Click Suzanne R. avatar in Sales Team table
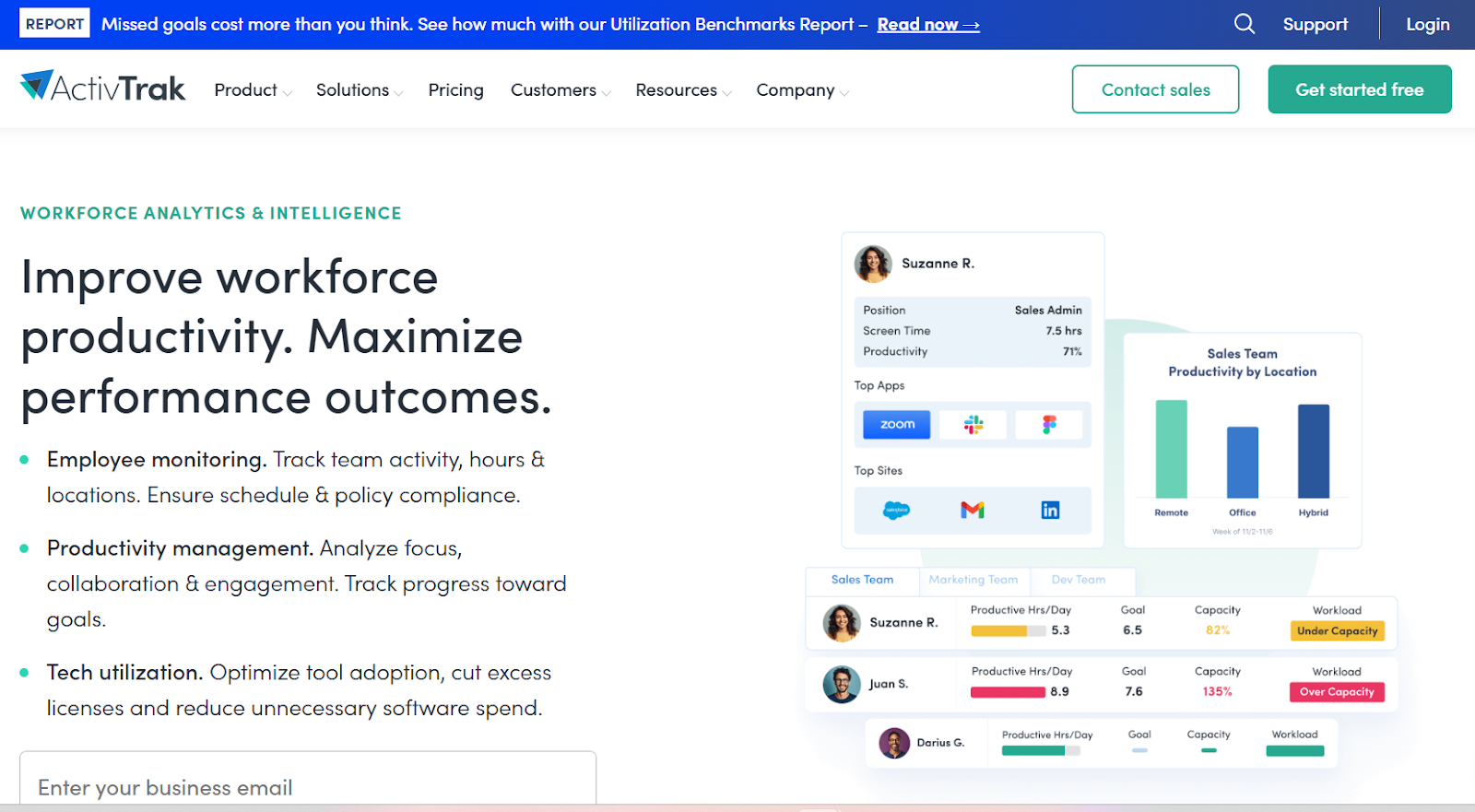This screenshot has height=812, width=1475. pyautogui.click(x=842, y=623)
